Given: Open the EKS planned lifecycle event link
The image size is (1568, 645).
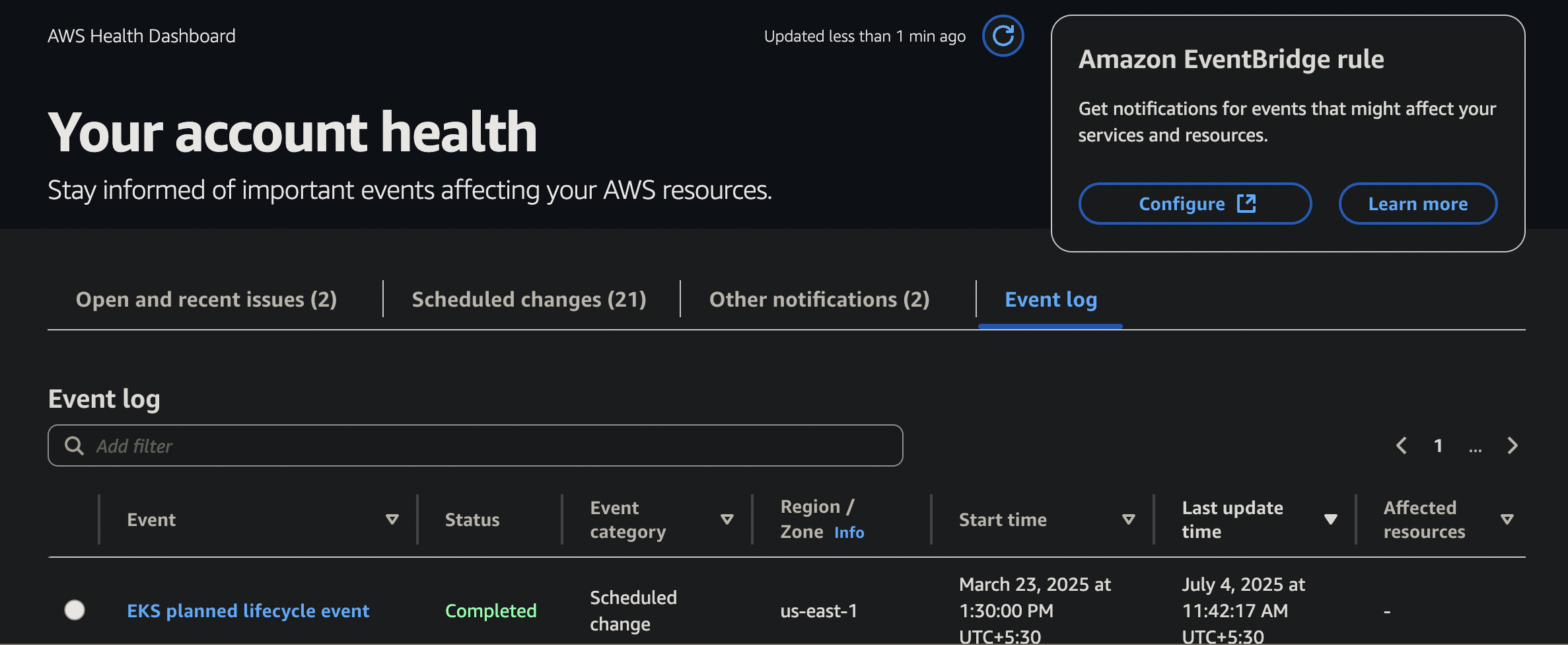Looking at the screenshot, I should [248, 611].
